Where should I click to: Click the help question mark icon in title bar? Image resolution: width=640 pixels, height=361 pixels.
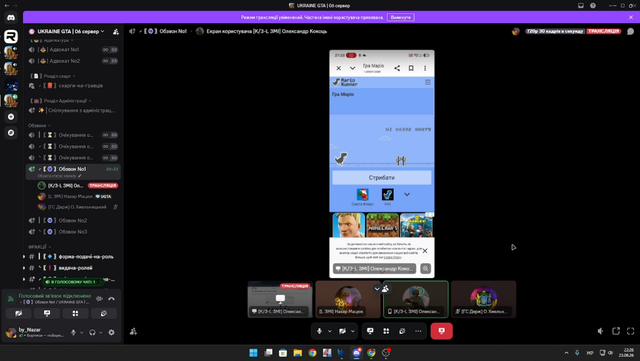click(593, 5)
